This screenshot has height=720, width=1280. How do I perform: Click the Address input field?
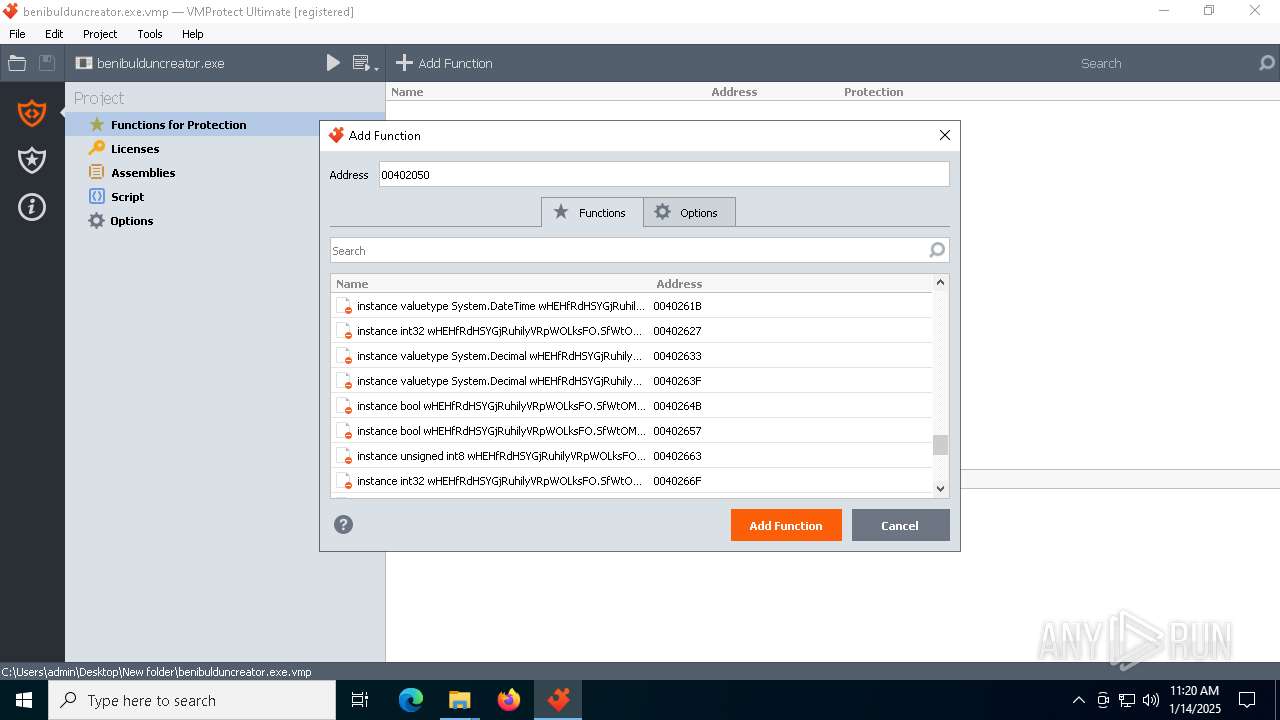(664, 174)
